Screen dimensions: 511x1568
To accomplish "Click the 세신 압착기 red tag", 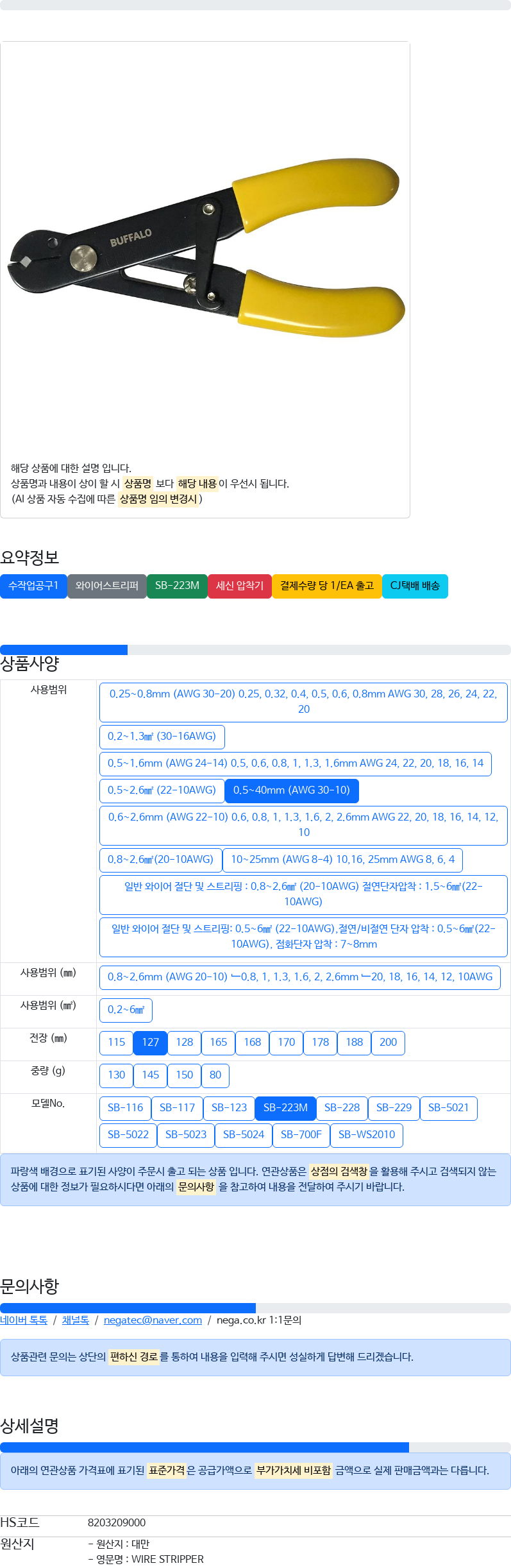I will [240, 586].
